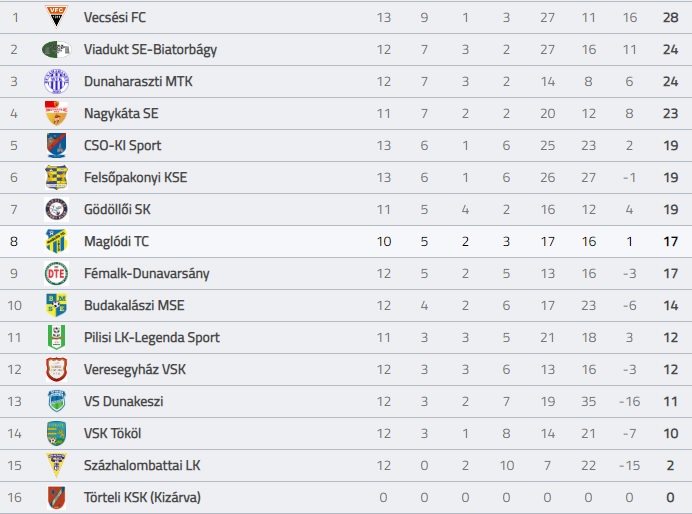Click the Fémalk-Dunavarsány DTE badge
Viewport: 692px width, 514px height.
56,273
